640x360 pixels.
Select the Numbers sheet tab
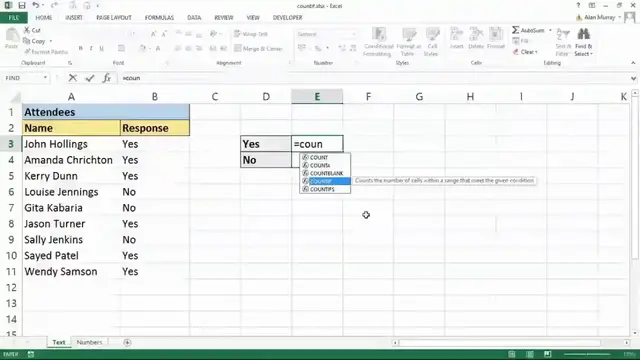pos(89,342)
